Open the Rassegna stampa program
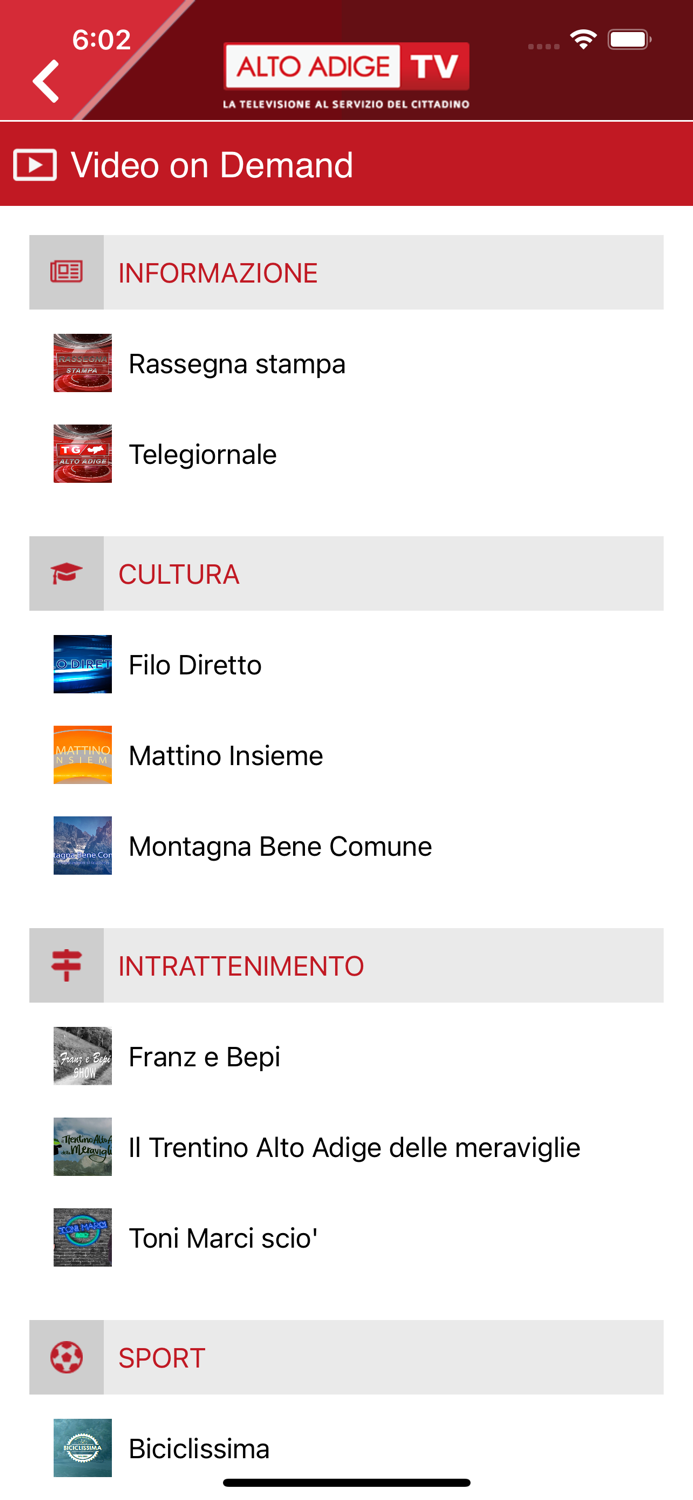Viewport: 693px width, 1500px height. coord(236,363)
